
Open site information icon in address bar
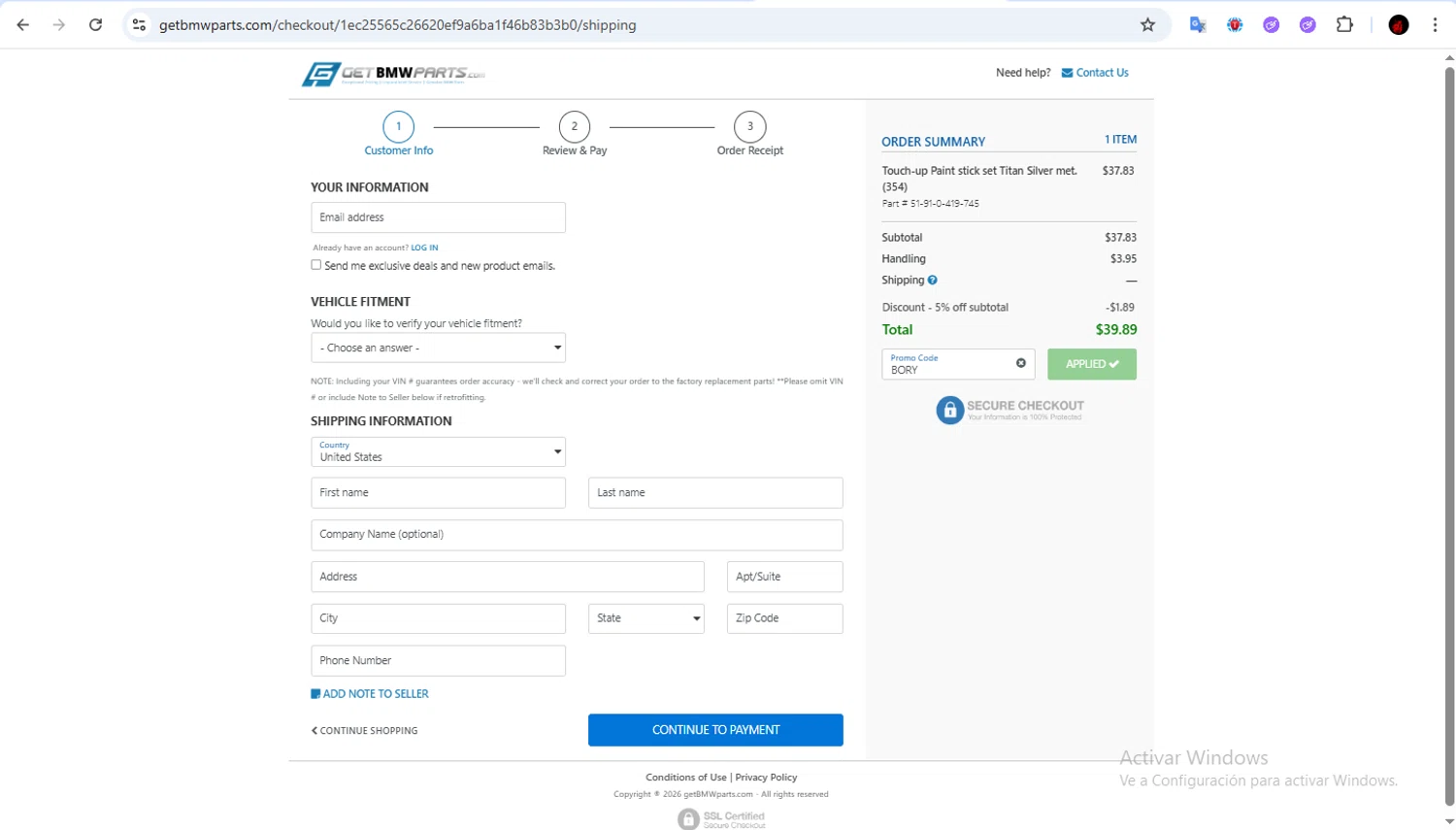(139, 25)
